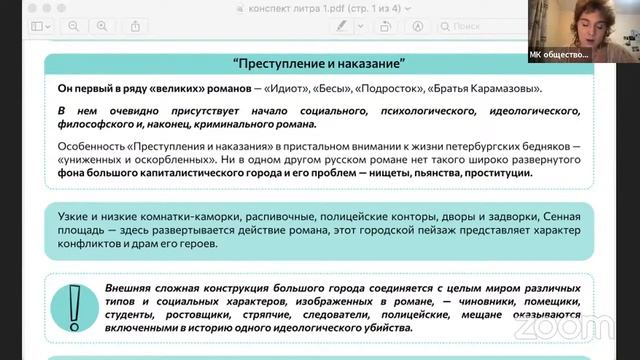
Task: Open the document title dropdown chevron
Action: pyautogui.click(x=407, y=9)
